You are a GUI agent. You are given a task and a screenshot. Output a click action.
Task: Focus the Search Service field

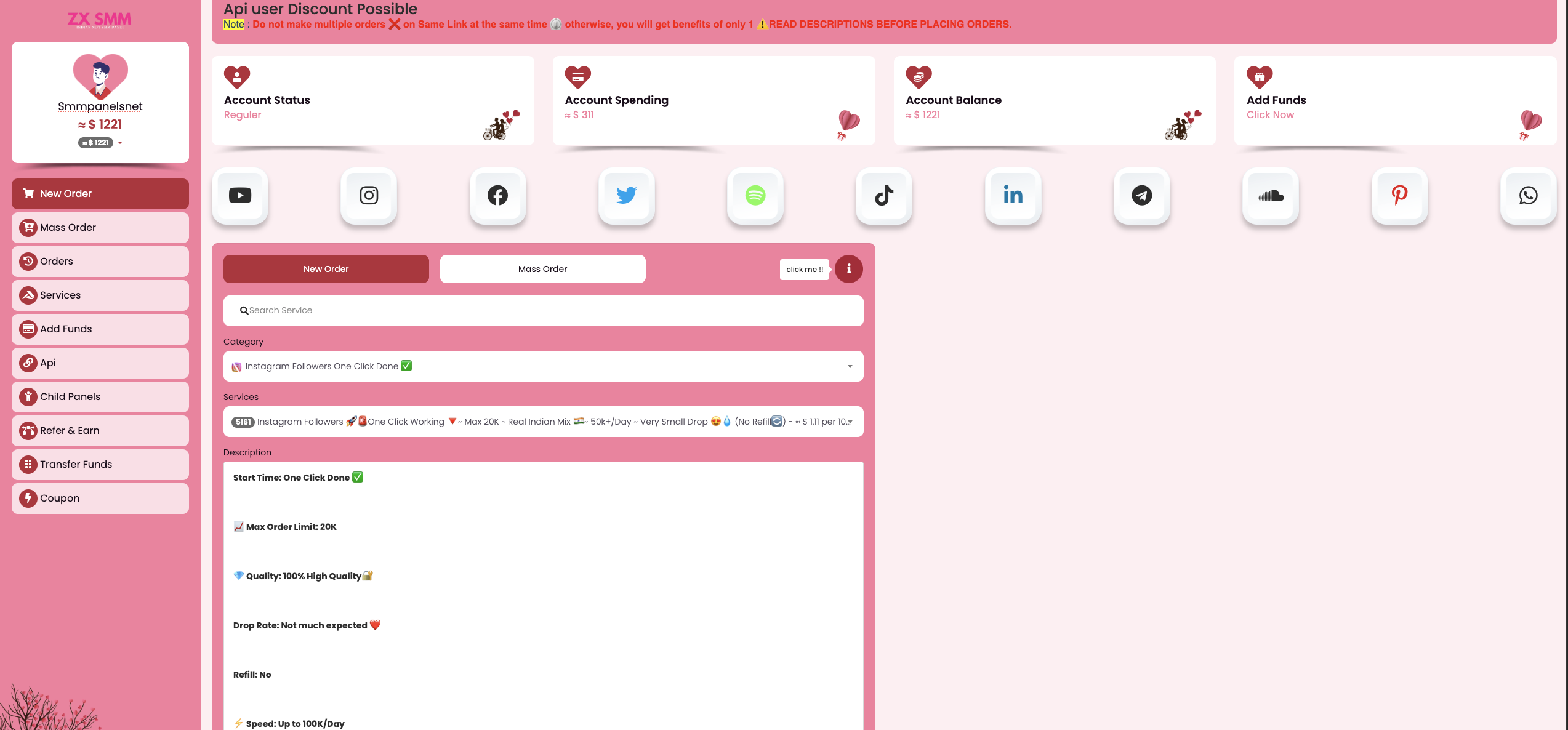pos(543,311)
